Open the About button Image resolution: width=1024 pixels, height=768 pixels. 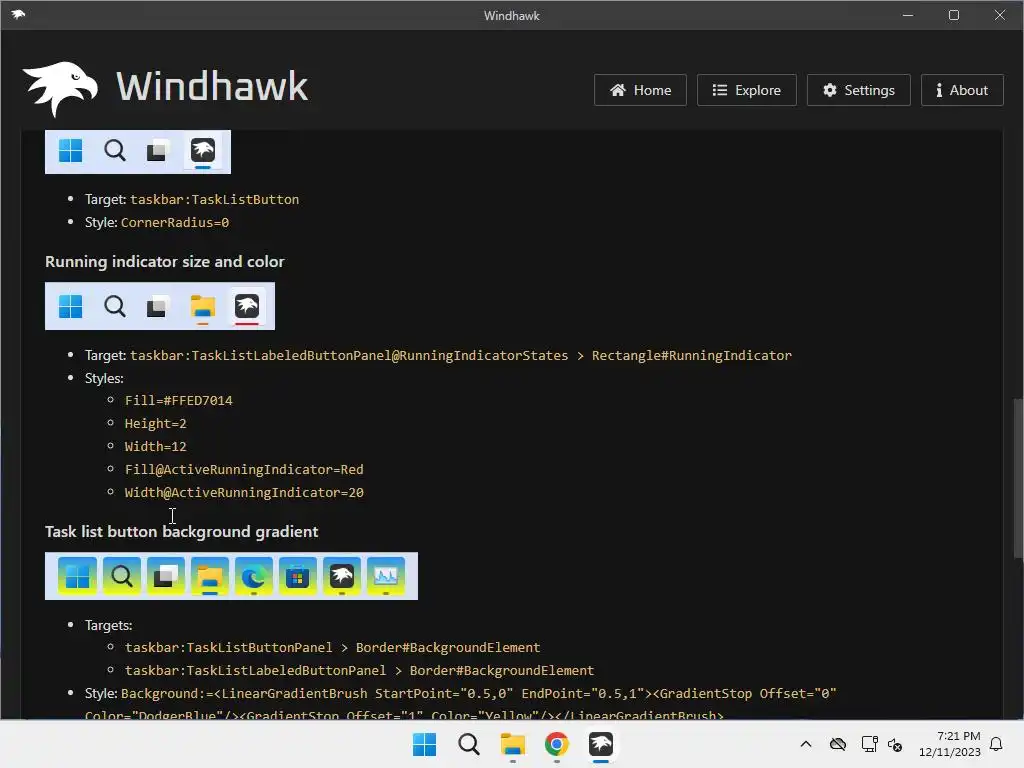tap(962, 90)
